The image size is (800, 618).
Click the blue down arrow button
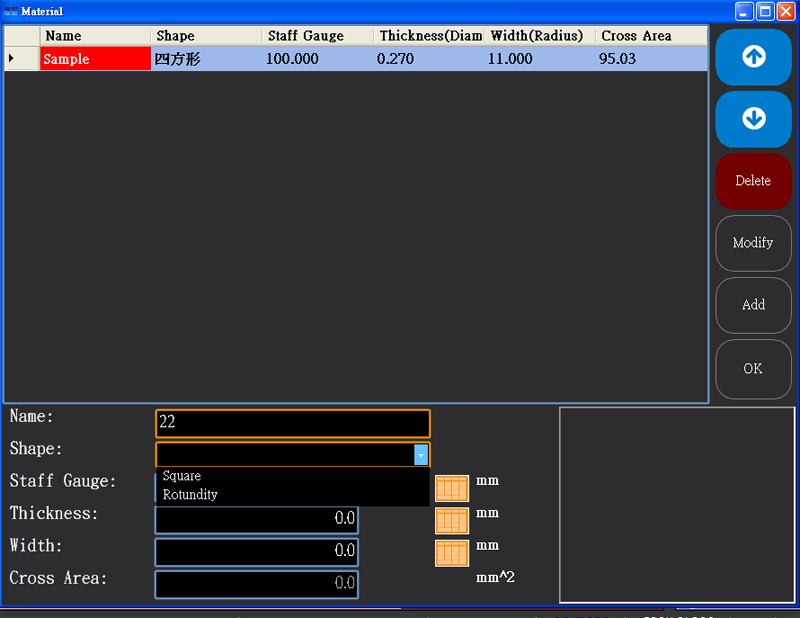click(753, 119)
